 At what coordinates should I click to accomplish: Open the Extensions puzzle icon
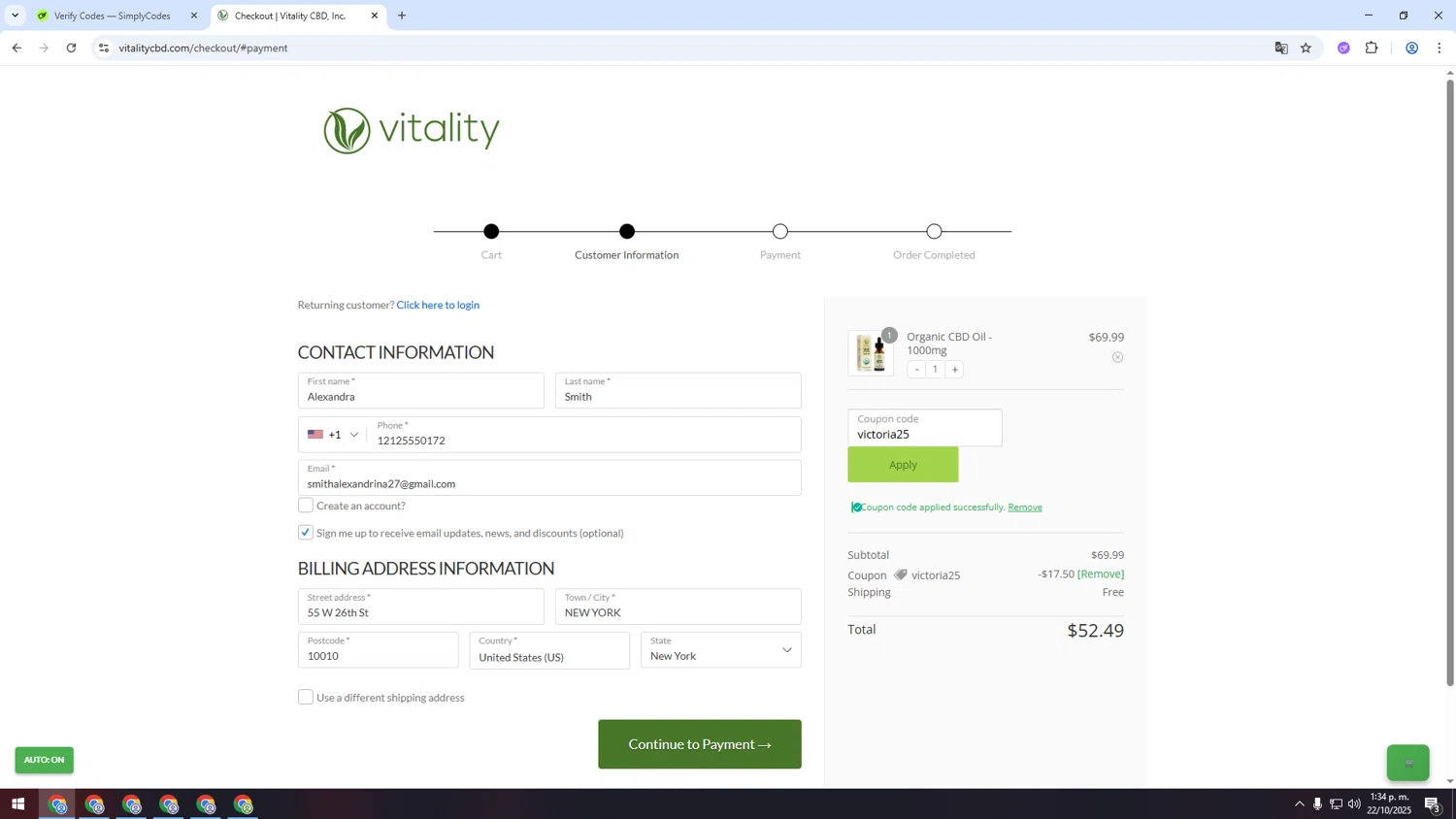coord(1372,48)
